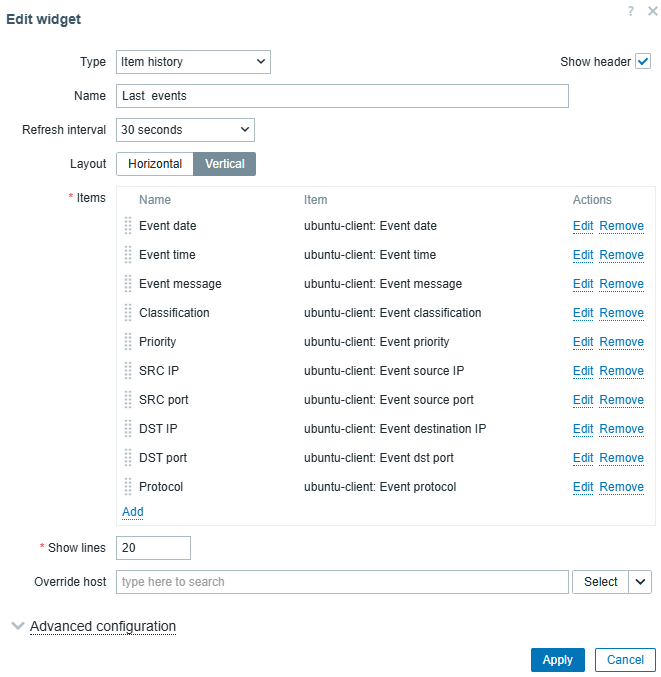Open the arrow menu next to Select

coord(640,582)
